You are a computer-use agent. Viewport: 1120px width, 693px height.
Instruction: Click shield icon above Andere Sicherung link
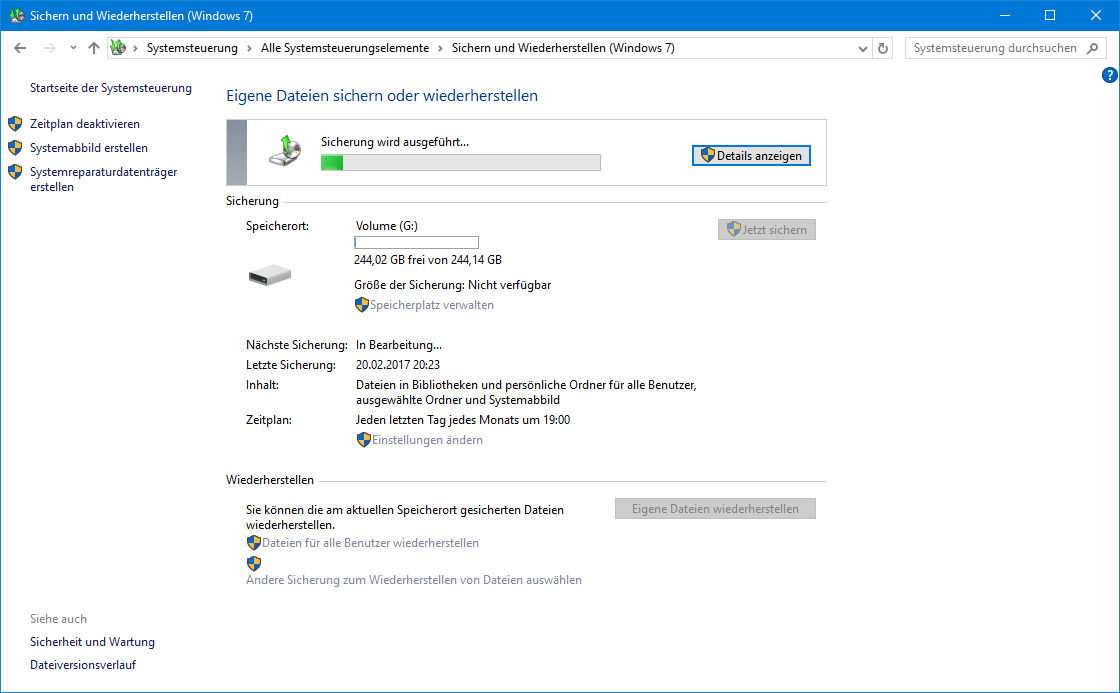point(254,564)
